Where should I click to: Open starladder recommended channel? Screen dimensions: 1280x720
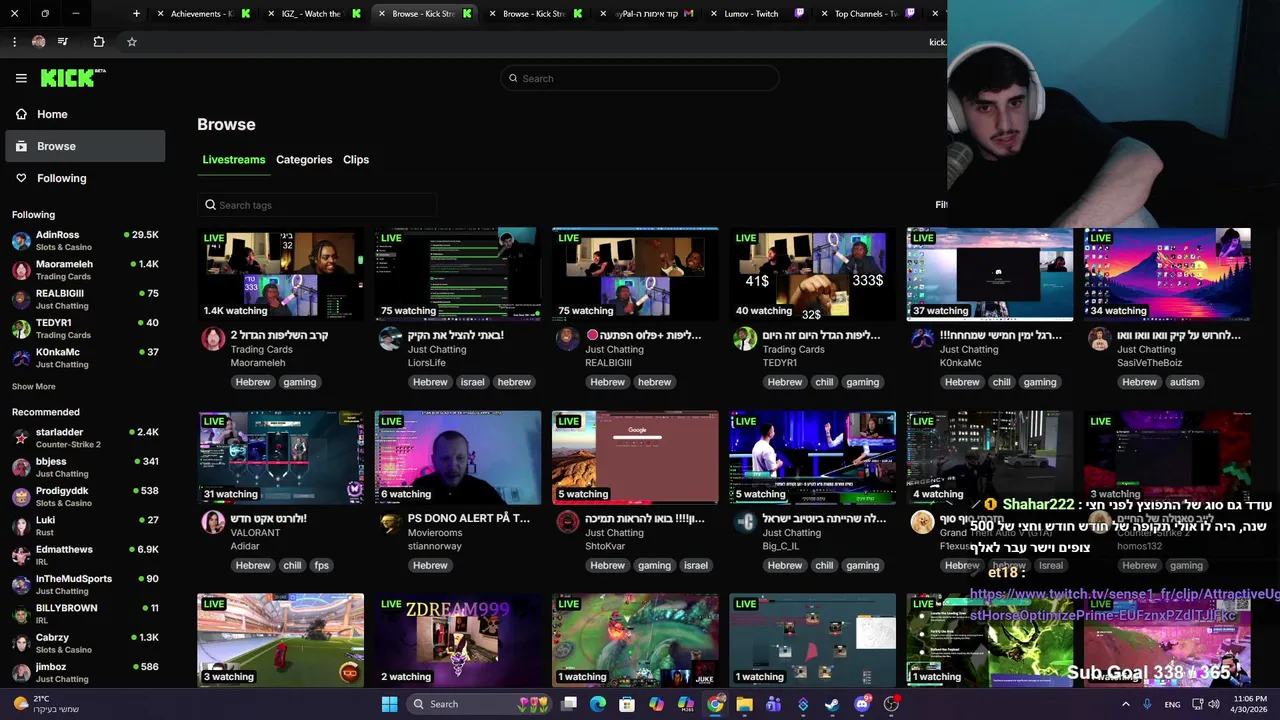click(x=85, y=438)
